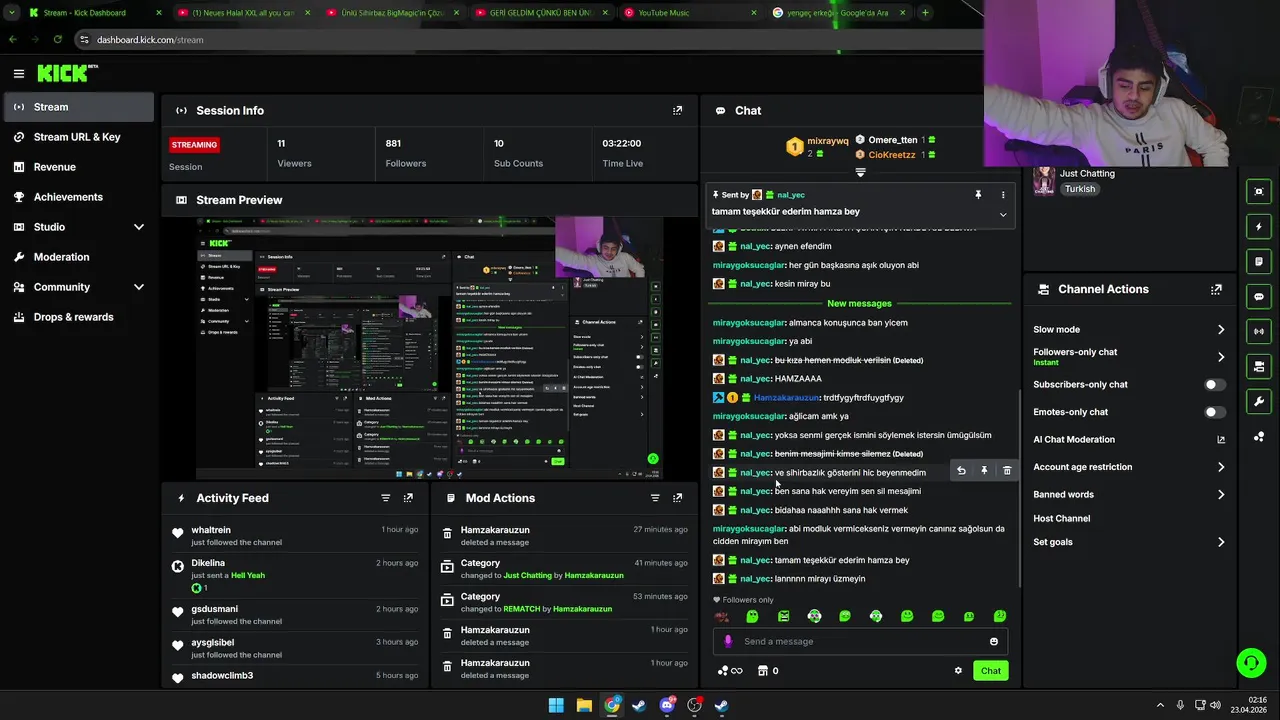Open the shop icon next to 0
Image resolution: width=1280 pixels, height=720 pixels.
762,671
